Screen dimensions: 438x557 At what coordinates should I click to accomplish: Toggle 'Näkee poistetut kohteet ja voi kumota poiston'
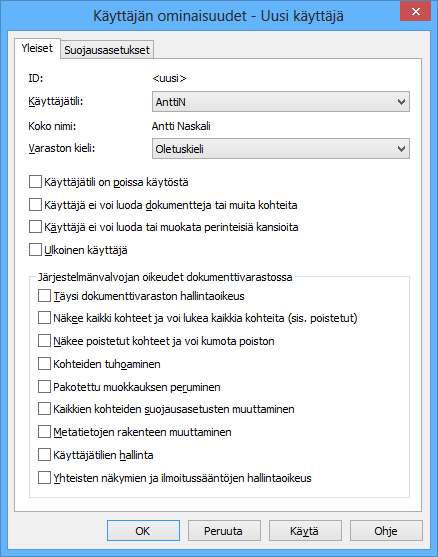(44, 341)
